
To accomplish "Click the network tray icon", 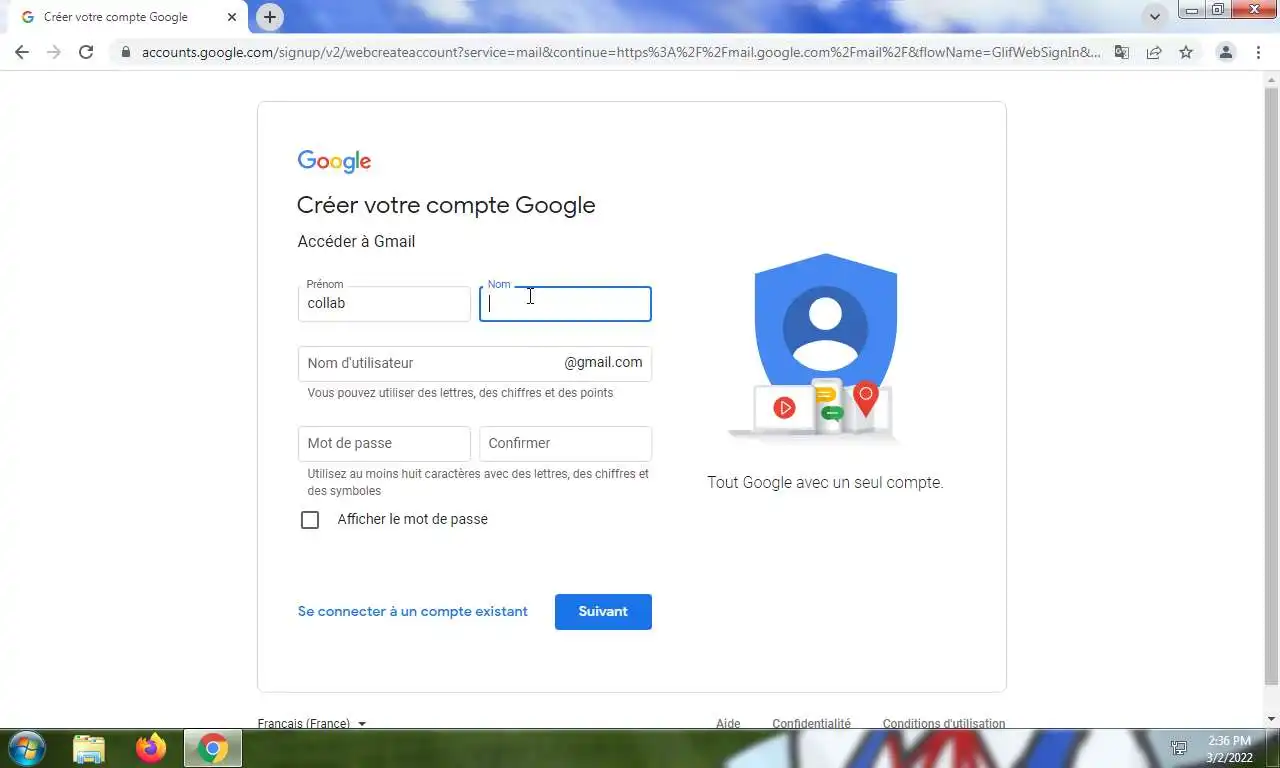I will [x=1179, y=748].
